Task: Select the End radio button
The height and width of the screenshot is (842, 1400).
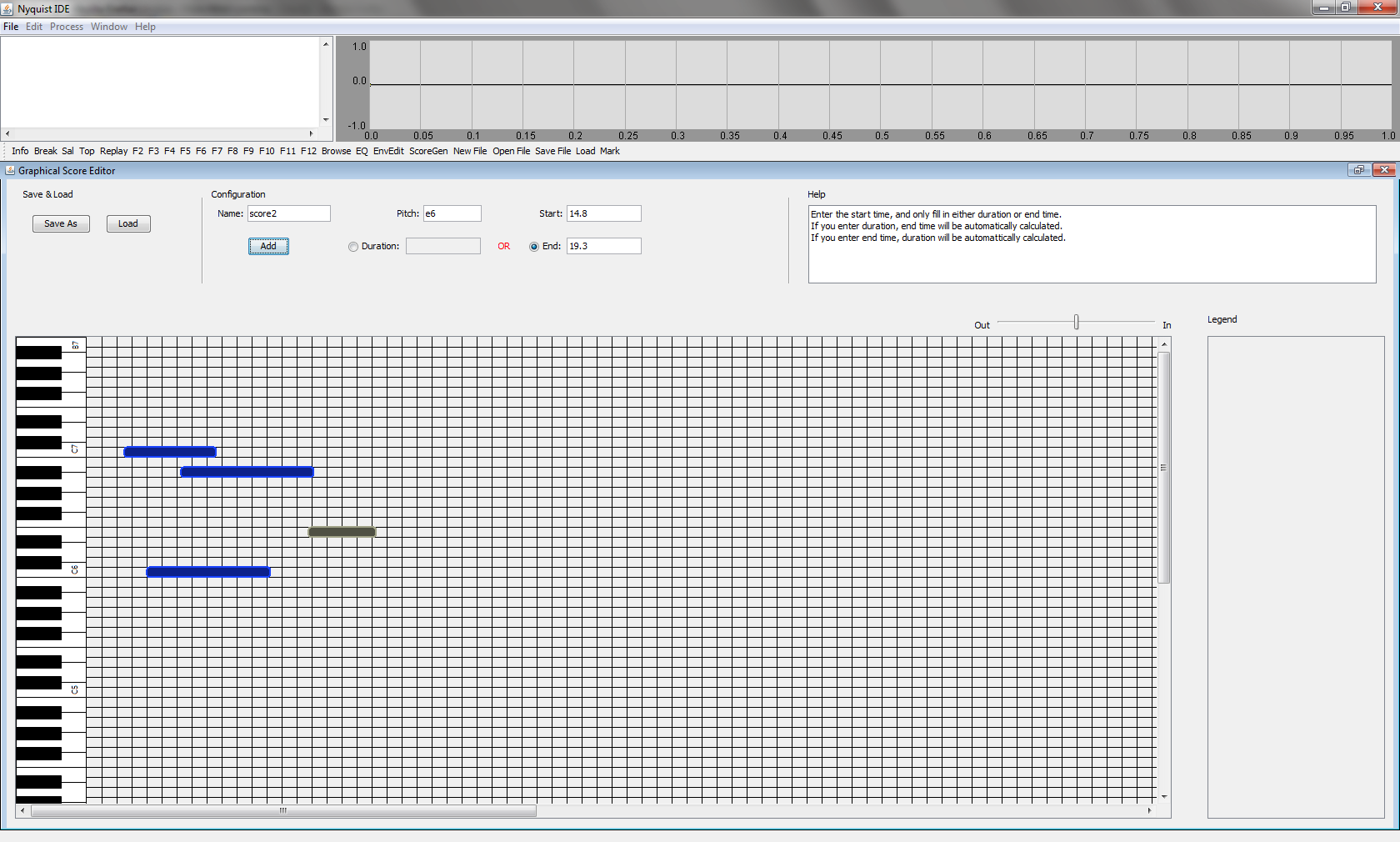Action: pos(534,247)
